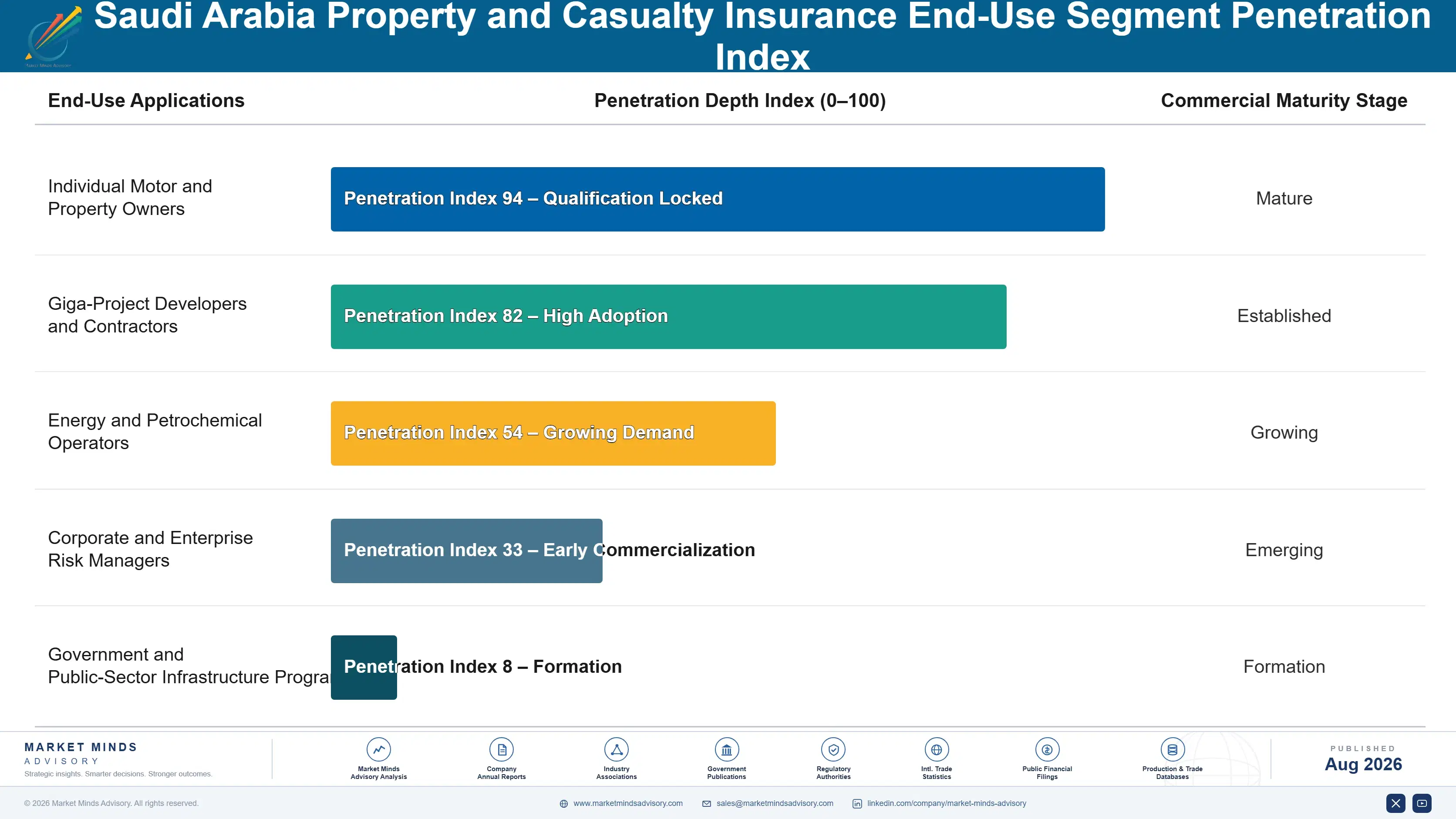
Task: Click the MARKET MINDS ADVISORY footer wordmark
Action: pyautogui.click(x=81, y=753)
